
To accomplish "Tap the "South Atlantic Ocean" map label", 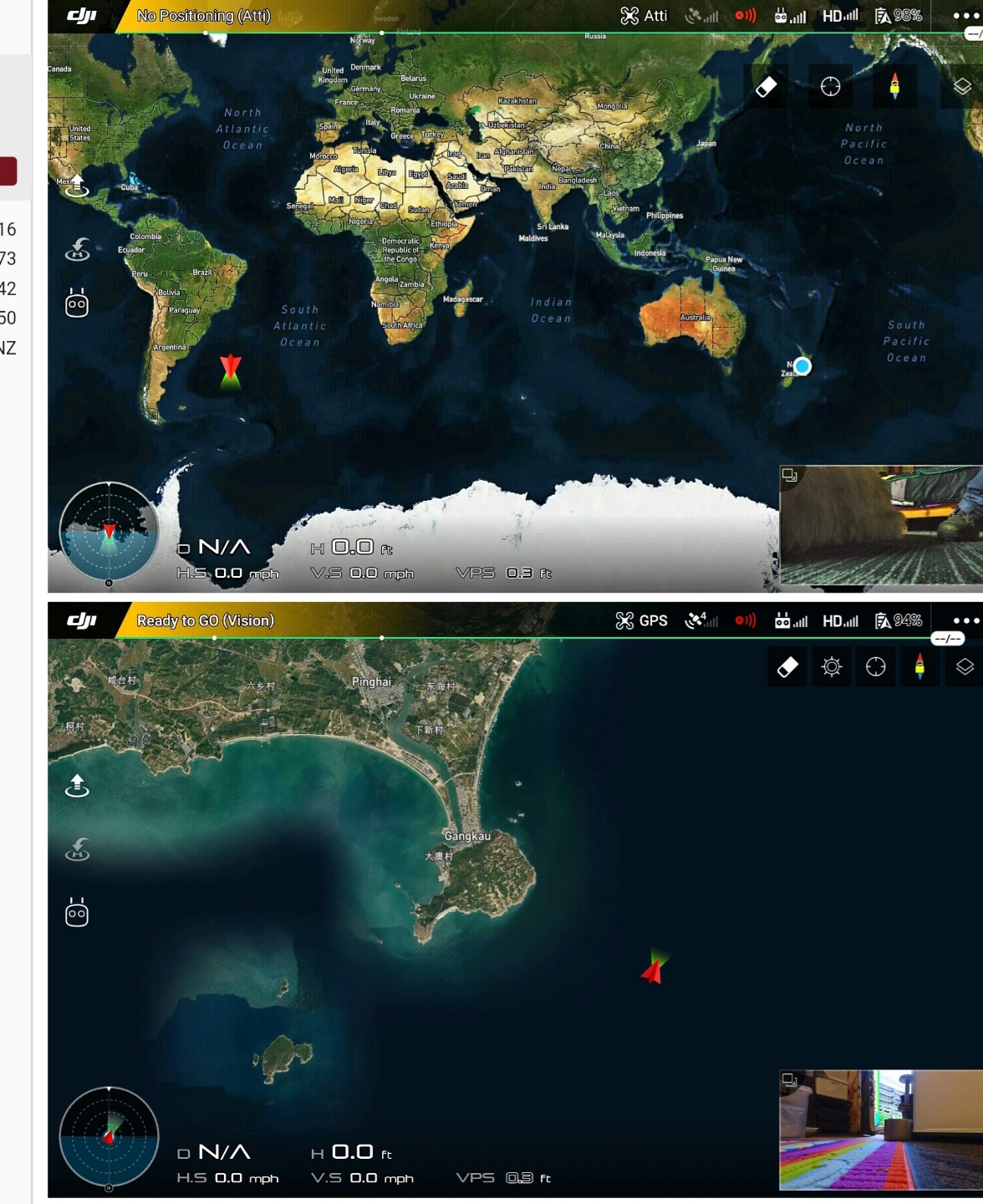I will (x=300, y=326).
